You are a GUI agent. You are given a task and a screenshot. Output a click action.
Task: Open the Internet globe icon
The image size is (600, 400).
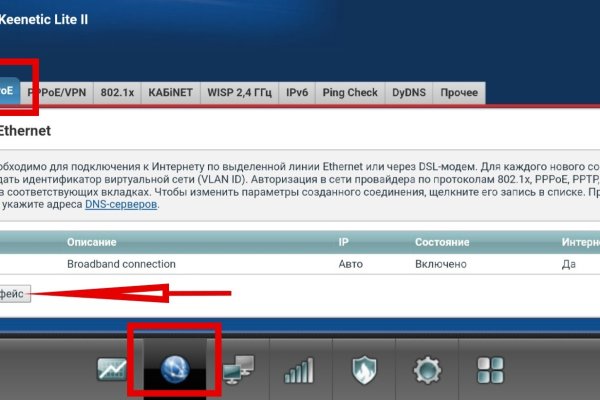(176, 365)
